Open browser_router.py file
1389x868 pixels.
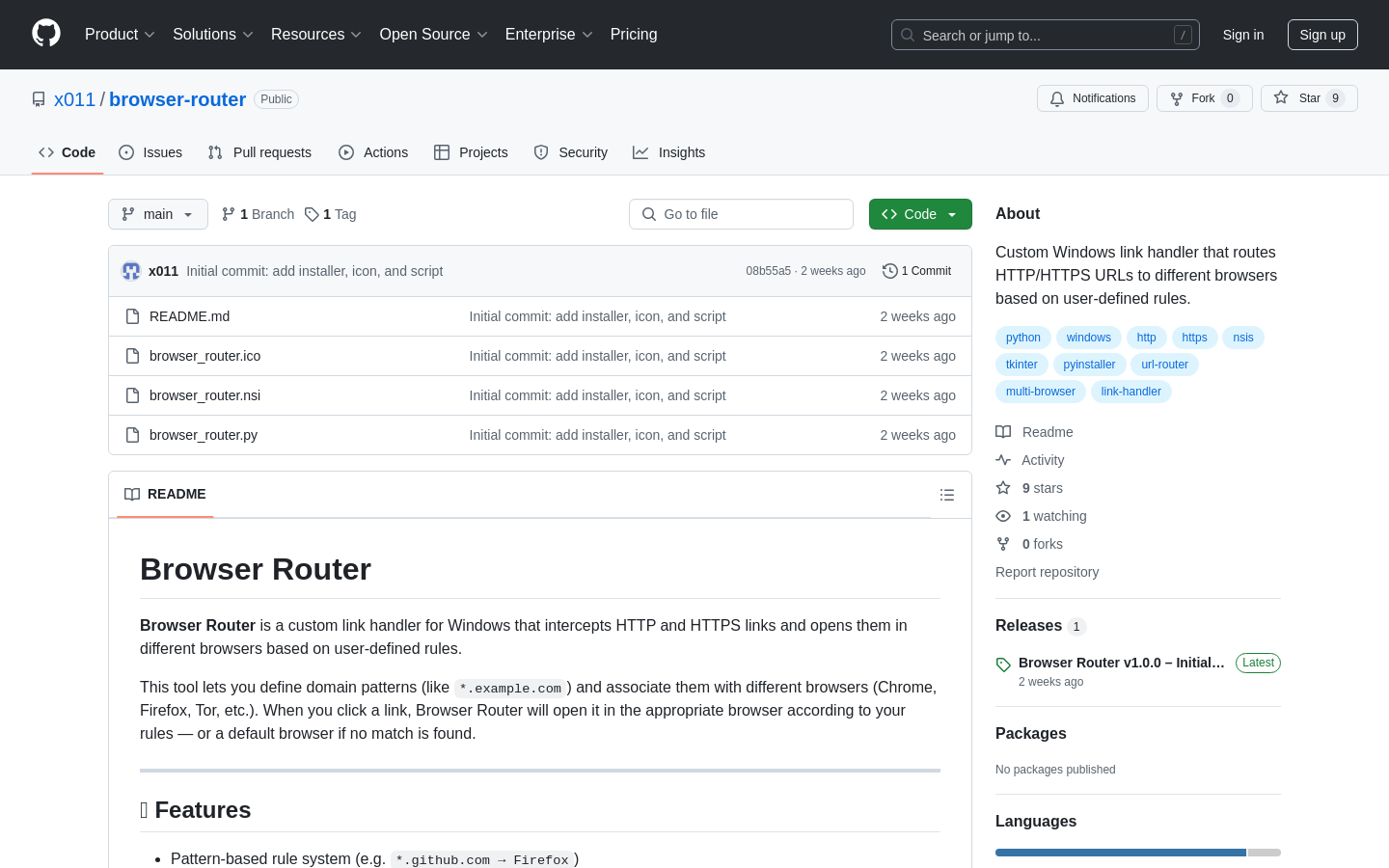[x=204, y=435]
